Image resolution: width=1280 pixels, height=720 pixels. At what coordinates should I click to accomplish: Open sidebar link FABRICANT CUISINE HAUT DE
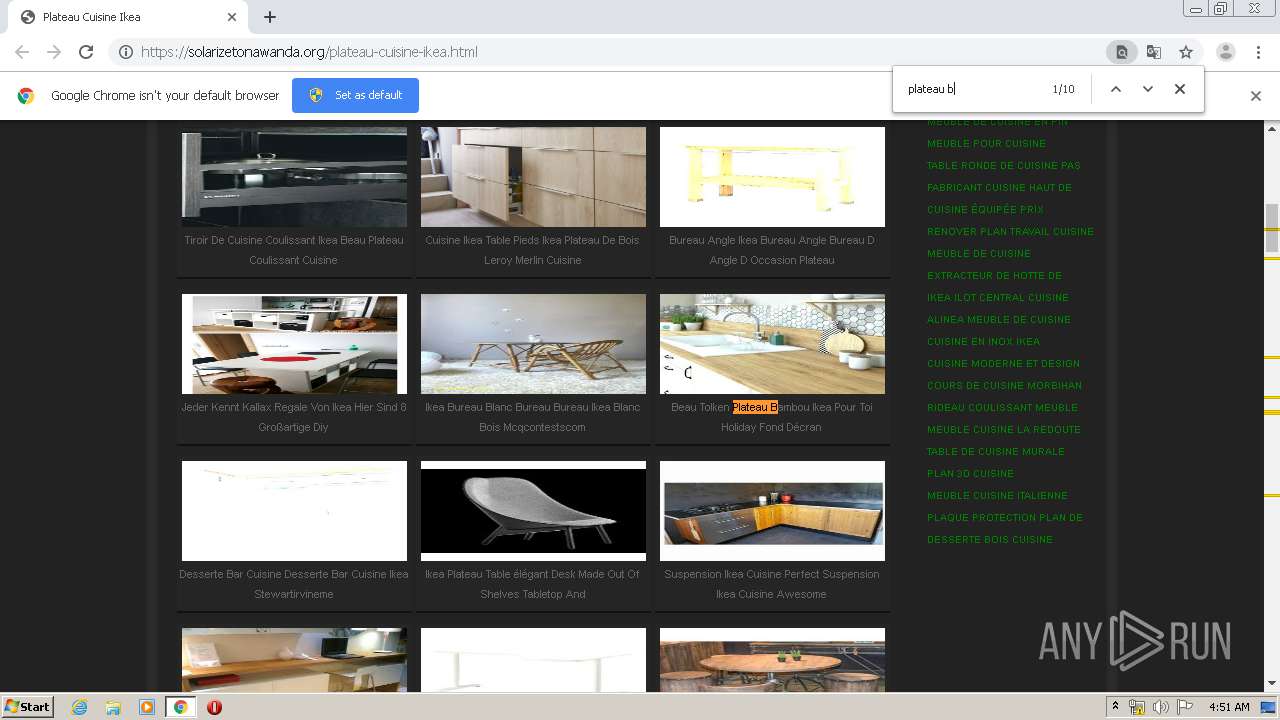click(x=999, y=188)
